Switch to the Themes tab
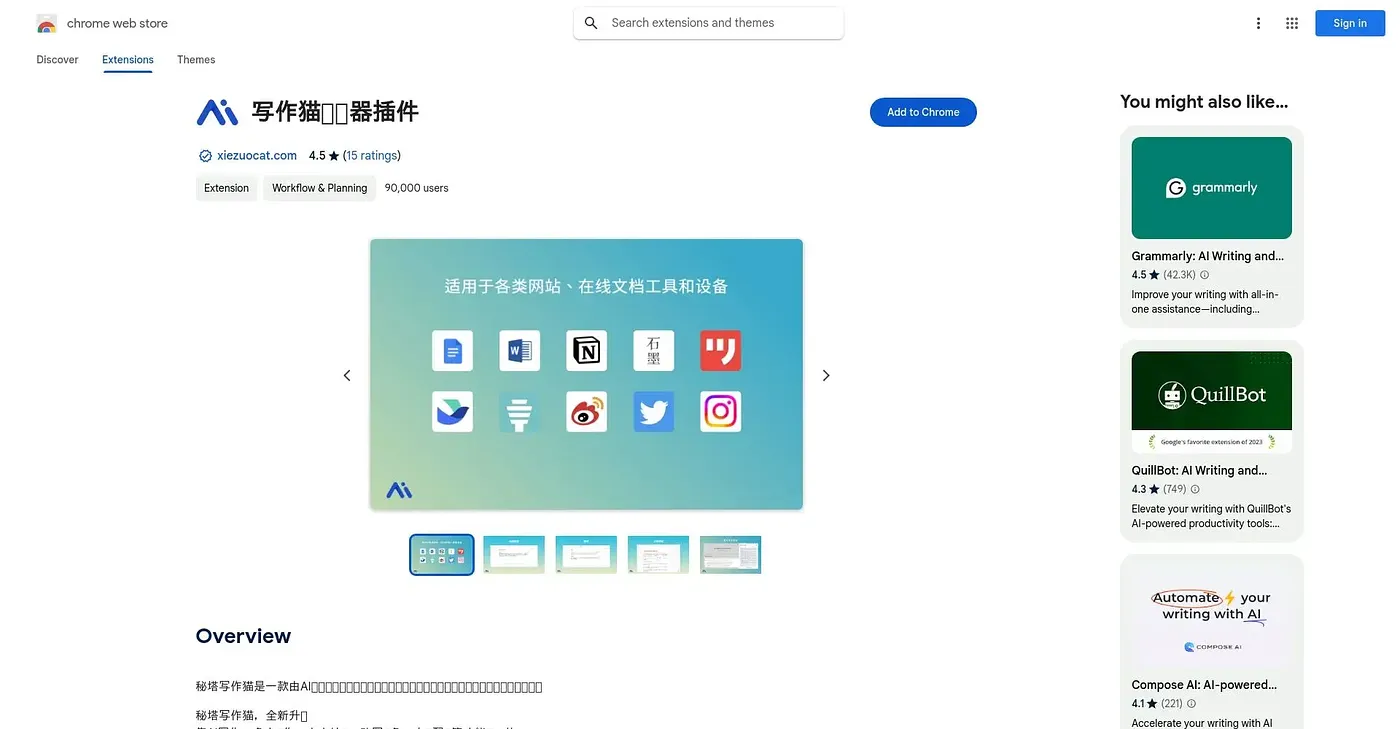This screenshot has height=729, width=1400. coord(196,60)
